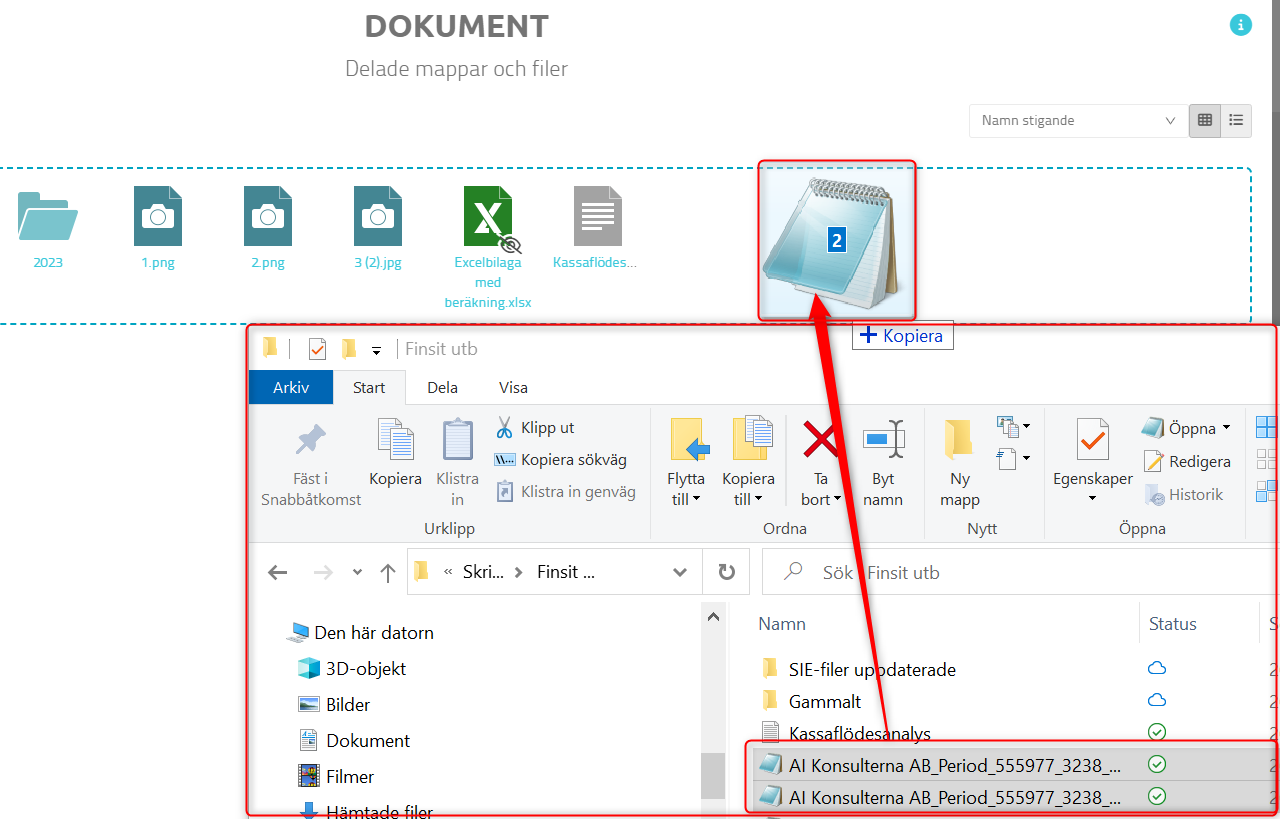Switch to the Dela ribbon tab
Screen dimensions: 1280x819
pyautogui.click(x=443, y=387)
